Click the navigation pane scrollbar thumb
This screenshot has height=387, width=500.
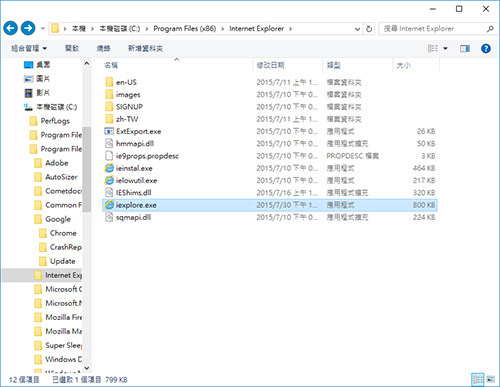point(87,169)
